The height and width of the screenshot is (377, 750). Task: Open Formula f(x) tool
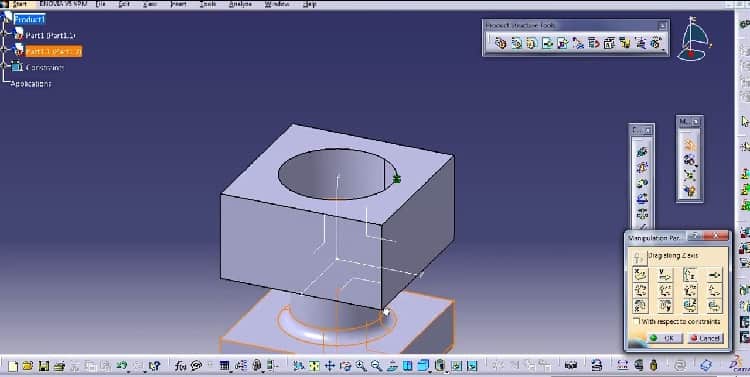coord(180,366)
